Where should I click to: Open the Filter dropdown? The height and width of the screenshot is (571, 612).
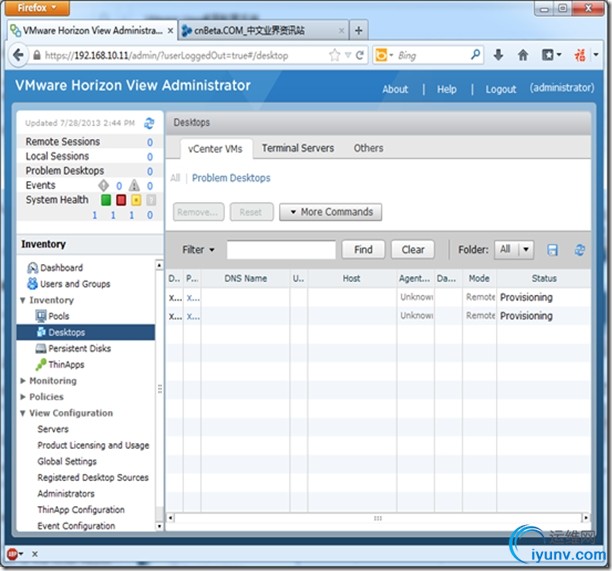(198, 250)
